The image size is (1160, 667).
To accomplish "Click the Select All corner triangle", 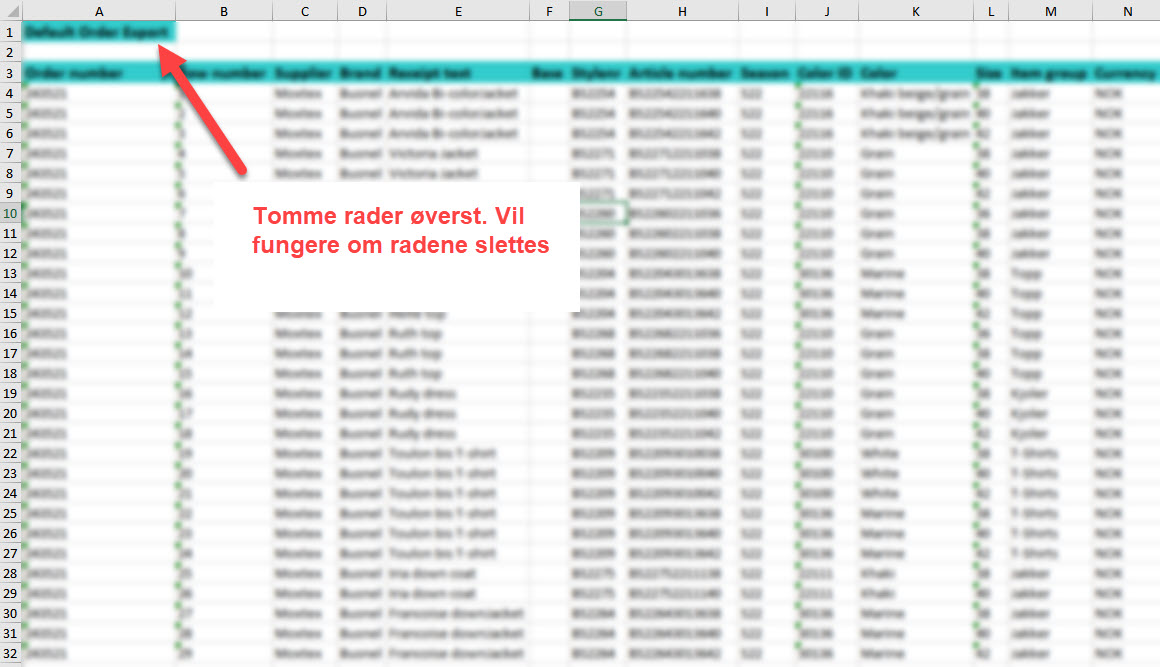I will point(11,10).
